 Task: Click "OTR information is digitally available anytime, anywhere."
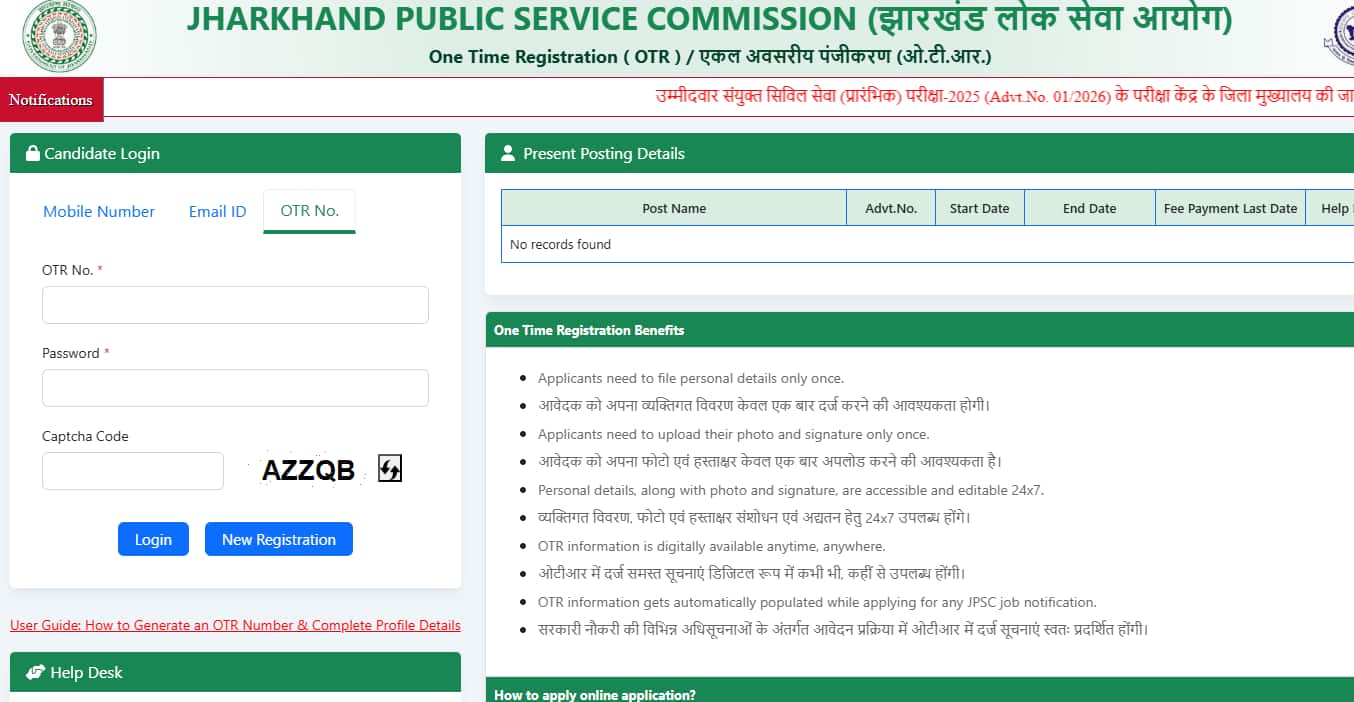(712, 546)
